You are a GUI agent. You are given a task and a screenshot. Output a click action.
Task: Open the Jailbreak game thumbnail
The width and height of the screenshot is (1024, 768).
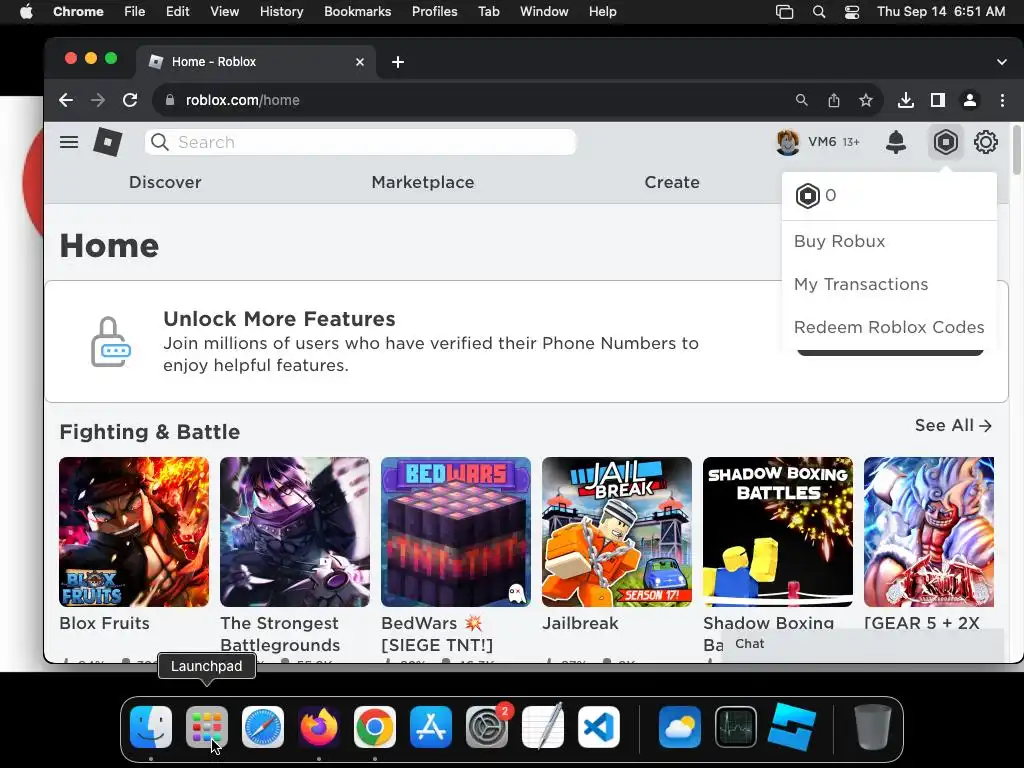pos(616,532)
